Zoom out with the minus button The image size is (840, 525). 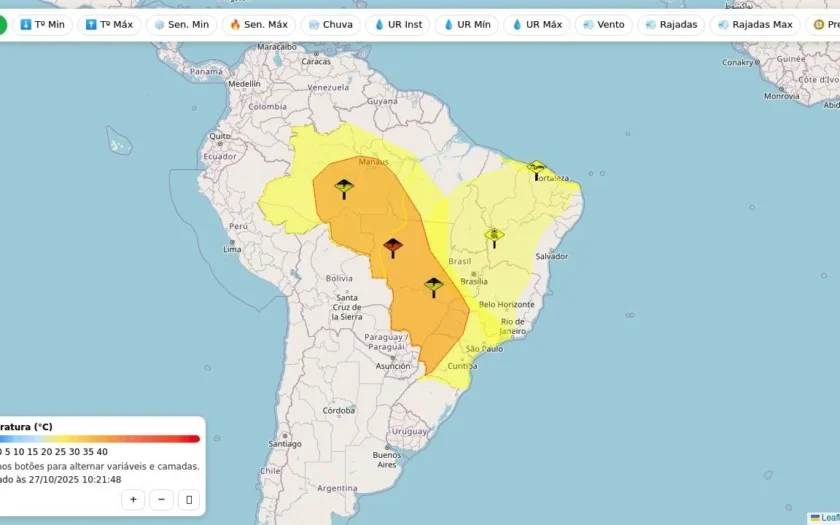point(161,500)
